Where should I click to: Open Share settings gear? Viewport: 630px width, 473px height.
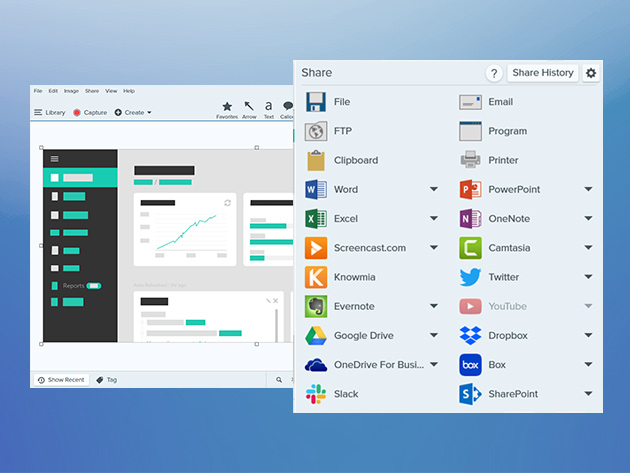coord(591,73)
